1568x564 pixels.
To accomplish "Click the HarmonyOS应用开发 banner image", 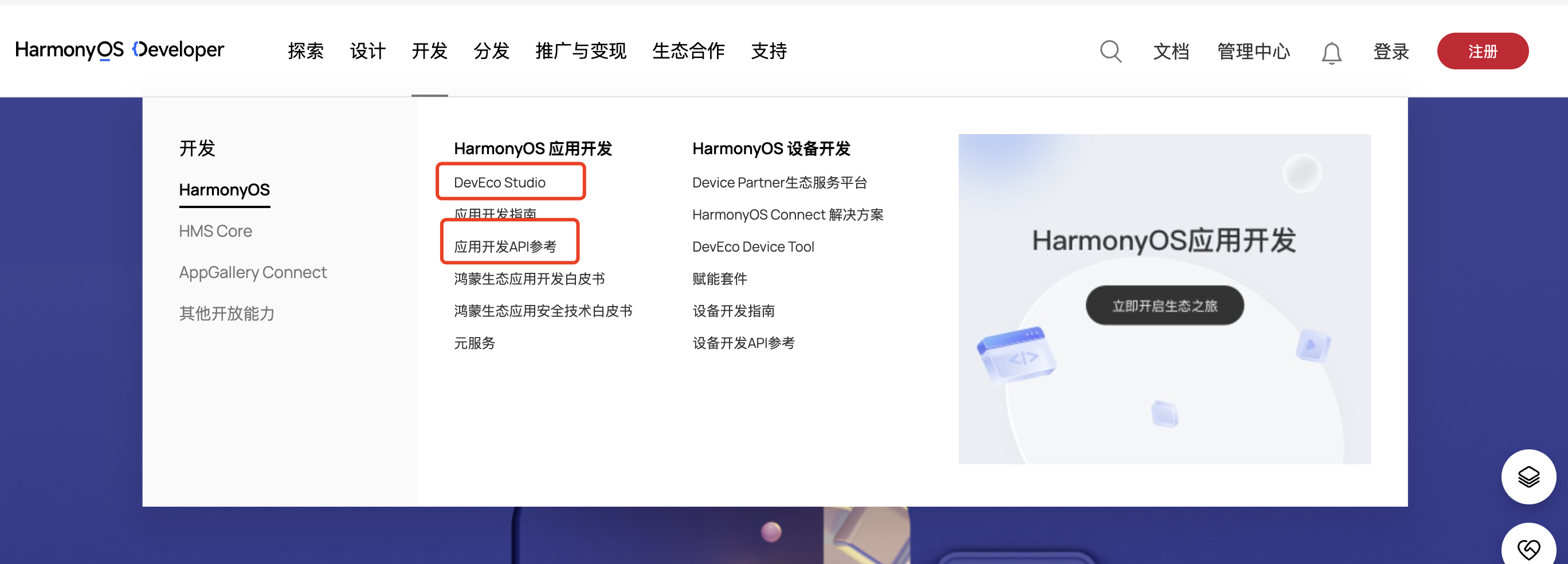I will pyautogui.click(x=1165, y=299).
